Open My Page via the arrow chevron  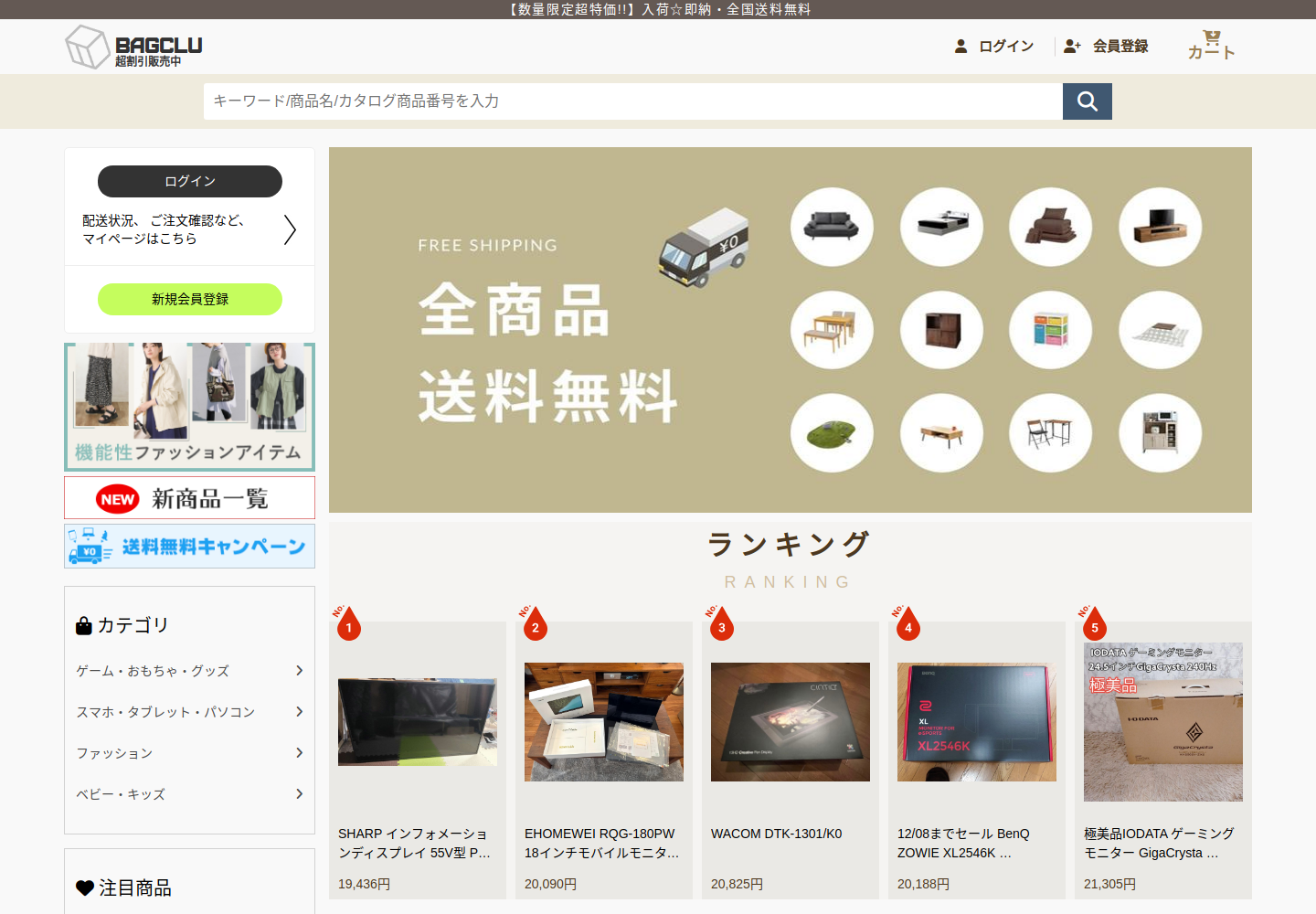[290, 229]
